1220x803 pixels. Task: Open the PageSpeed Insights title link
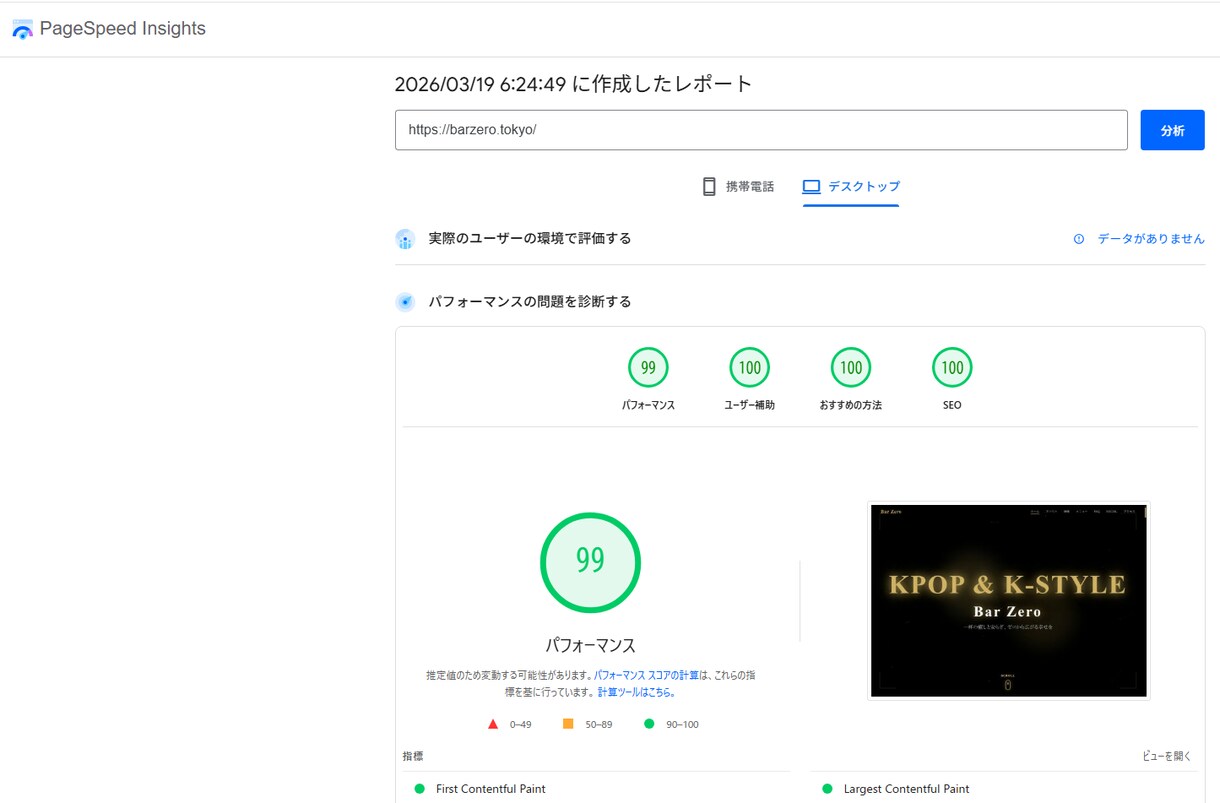click(122, 29)
